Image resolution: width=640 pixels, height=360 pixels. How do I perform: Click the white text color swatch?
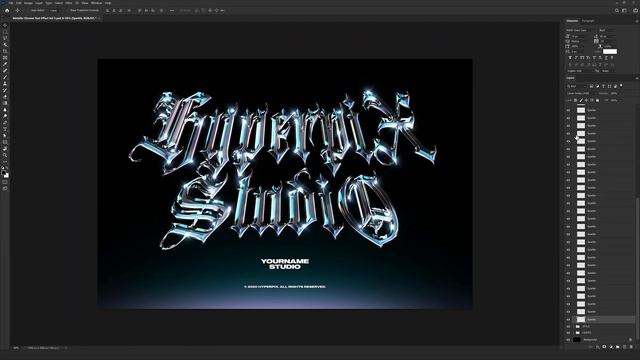click(610, 51)
